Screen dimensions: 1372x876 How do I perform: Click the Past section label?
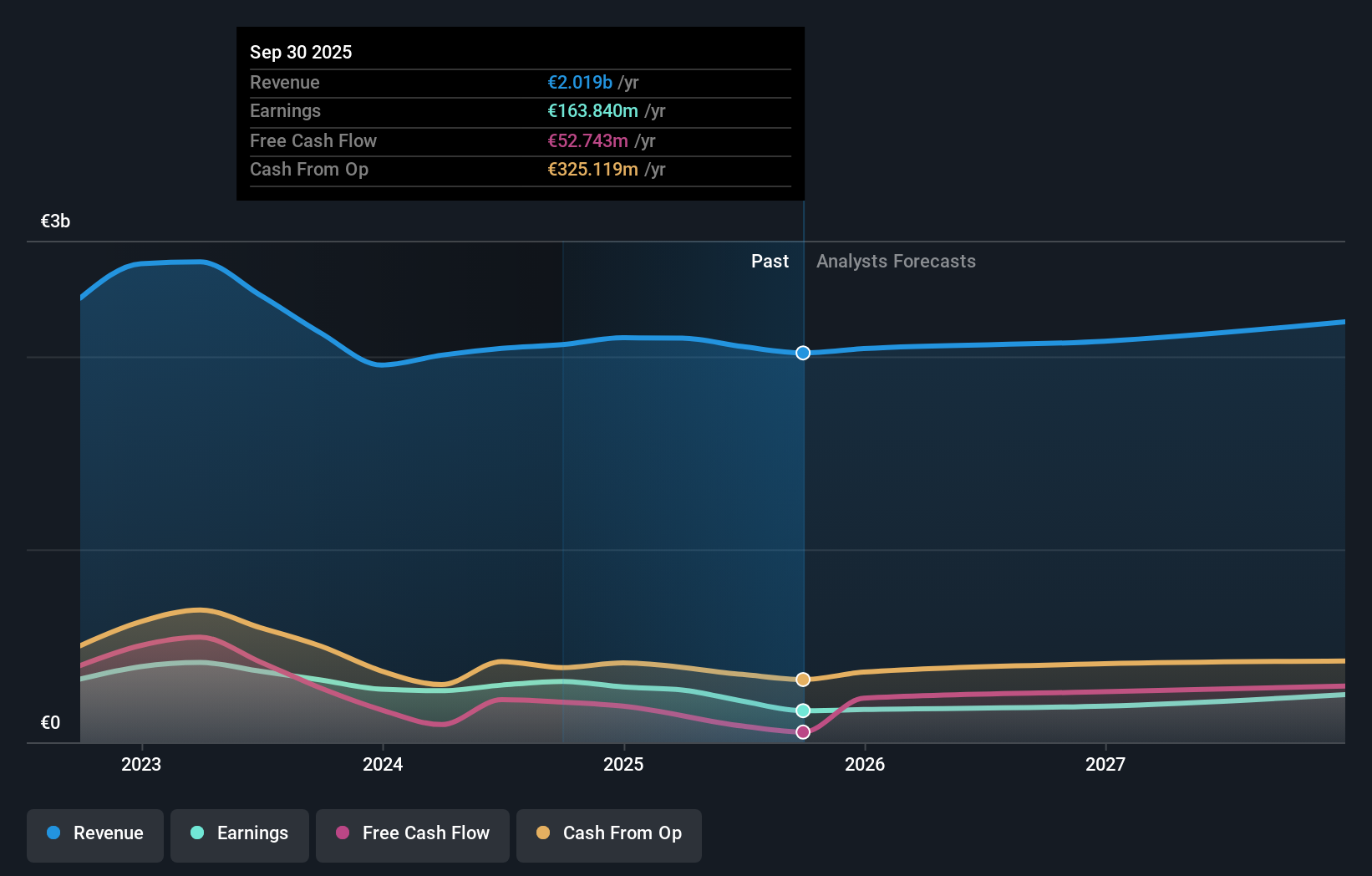[770, 261]
